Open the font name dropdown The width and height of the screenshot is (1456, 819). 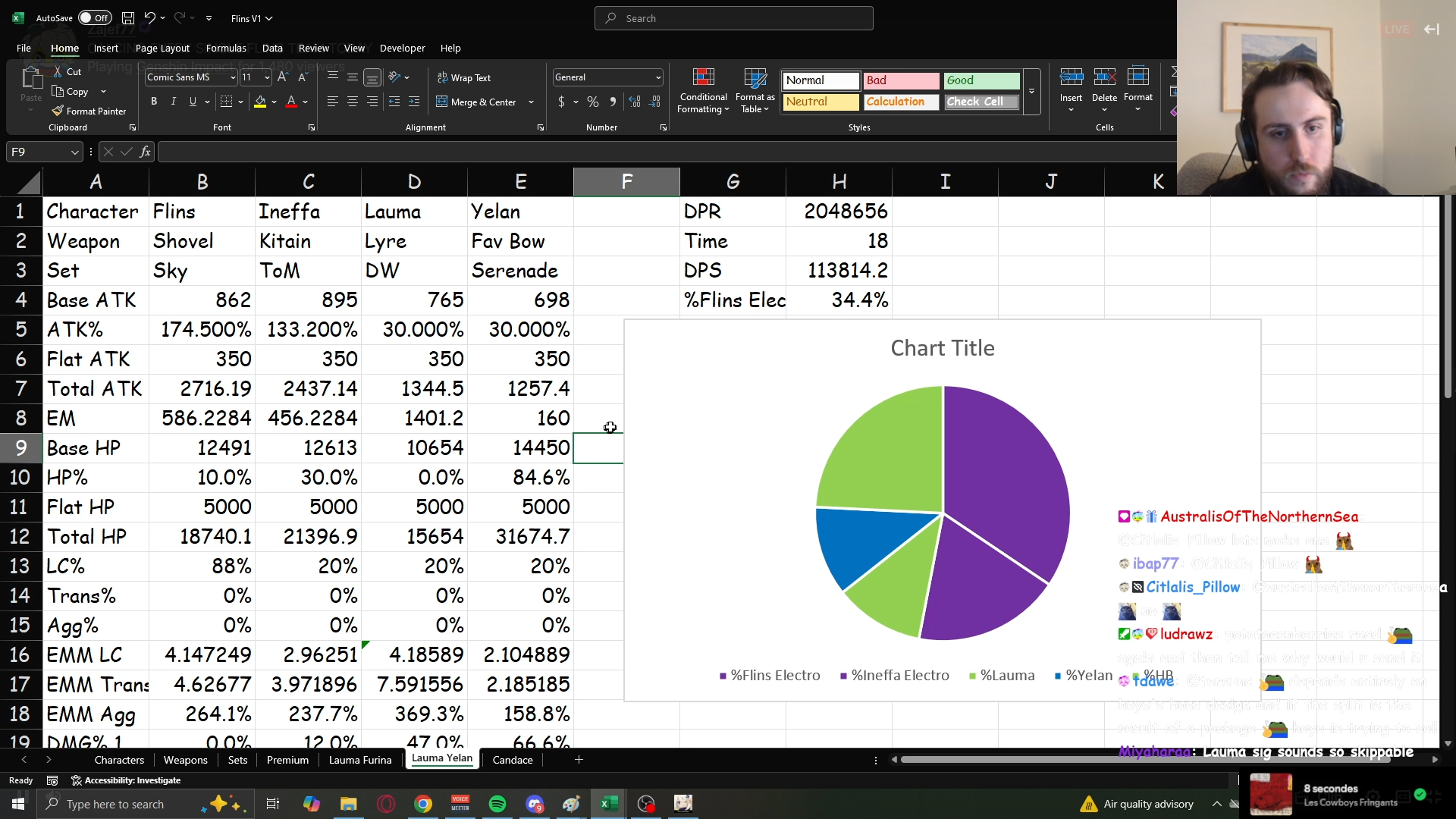click(233, 77)
